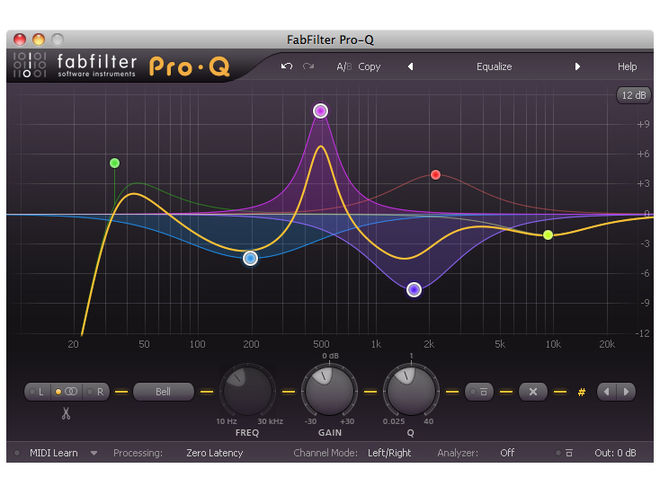Load next preset with right arrow
Viewport: 660px width, 495px height.
[x=578, y=67]
